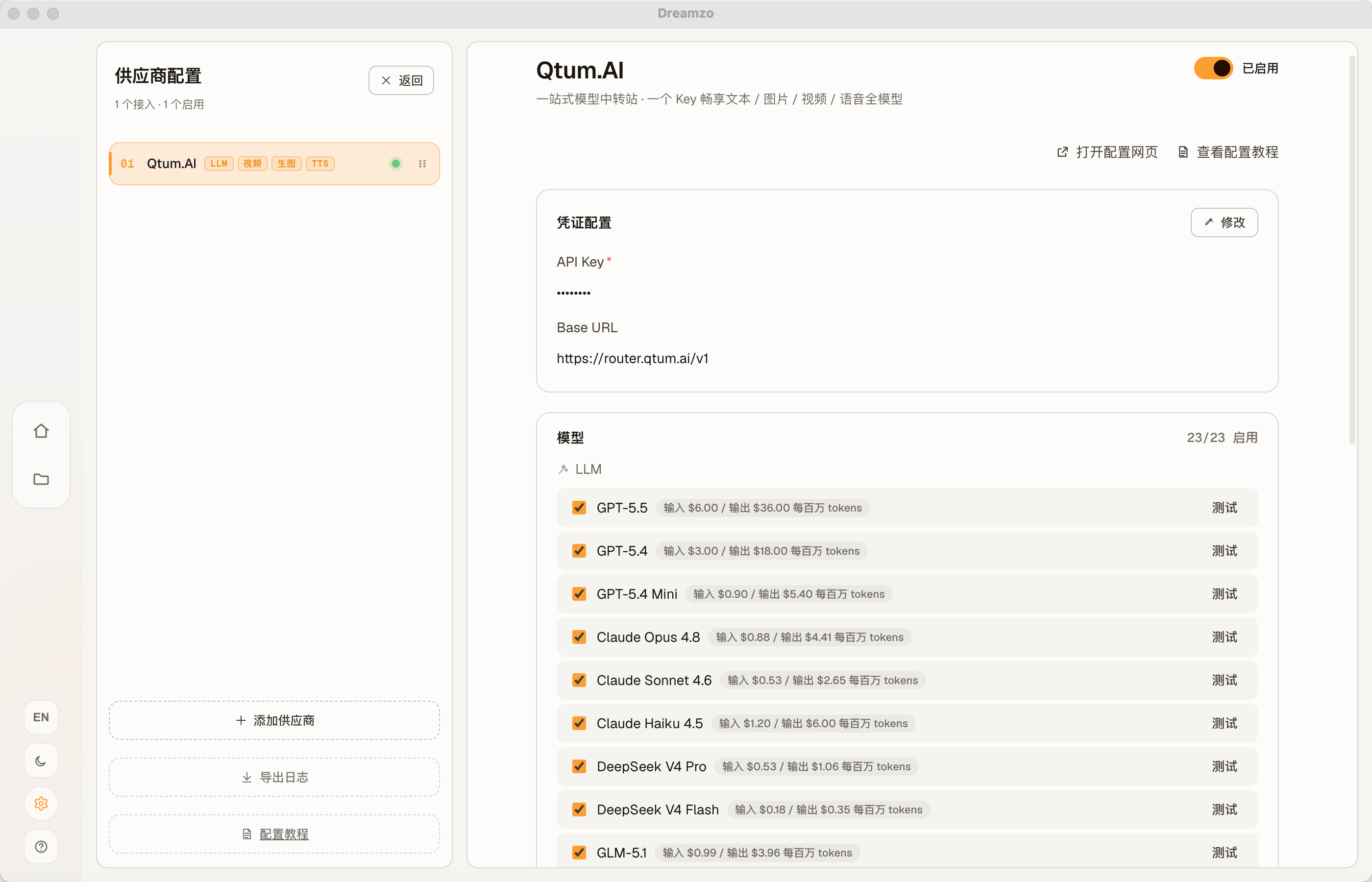
Task: Click the drag handle on Qtum.AI row
Action: click(x=422, y=164)
